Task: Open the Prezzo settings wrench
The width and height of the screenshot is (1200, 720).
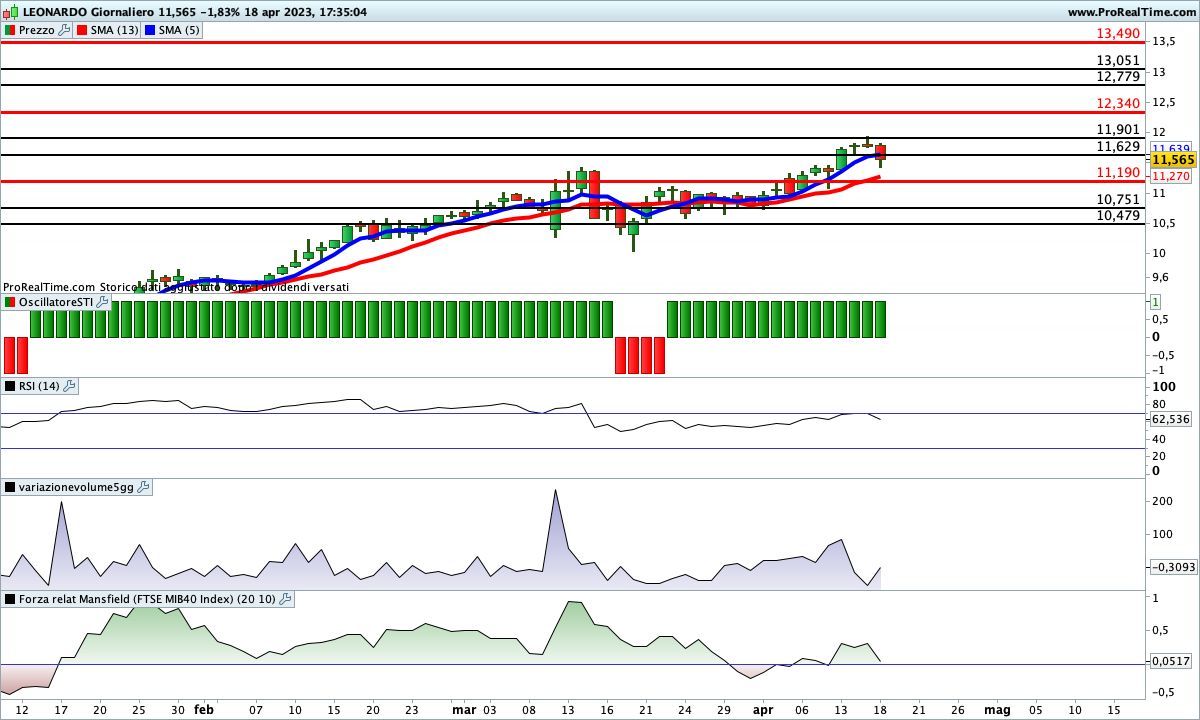Action: point(65,30)
